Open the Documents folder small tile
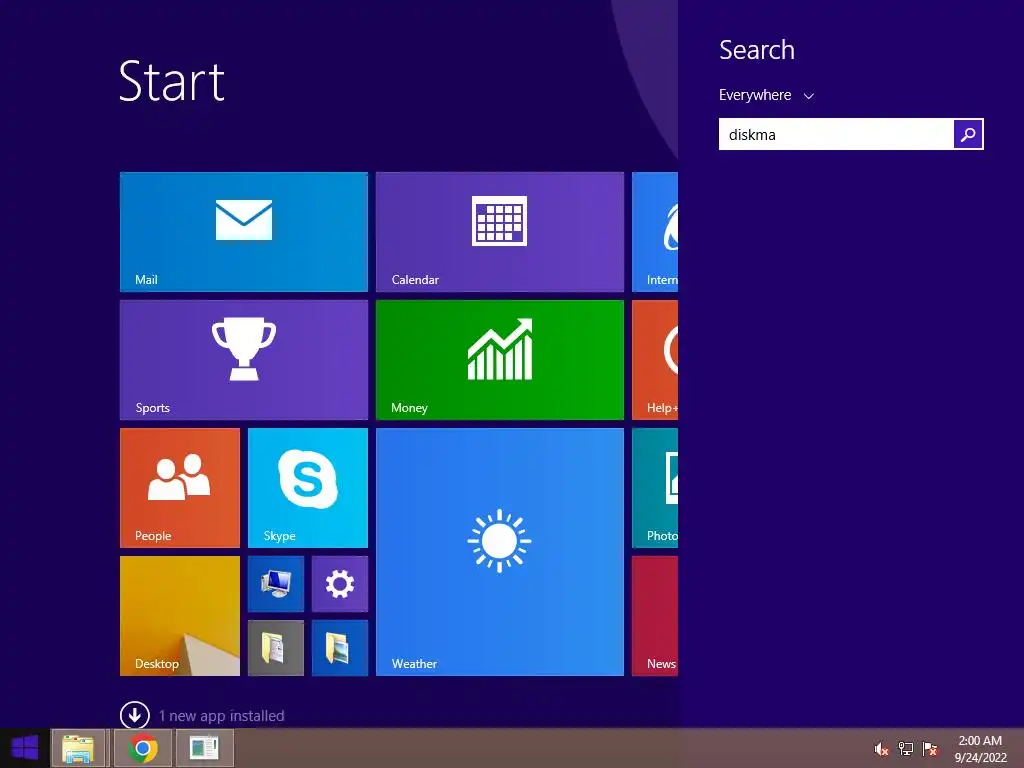 point(276,648)
